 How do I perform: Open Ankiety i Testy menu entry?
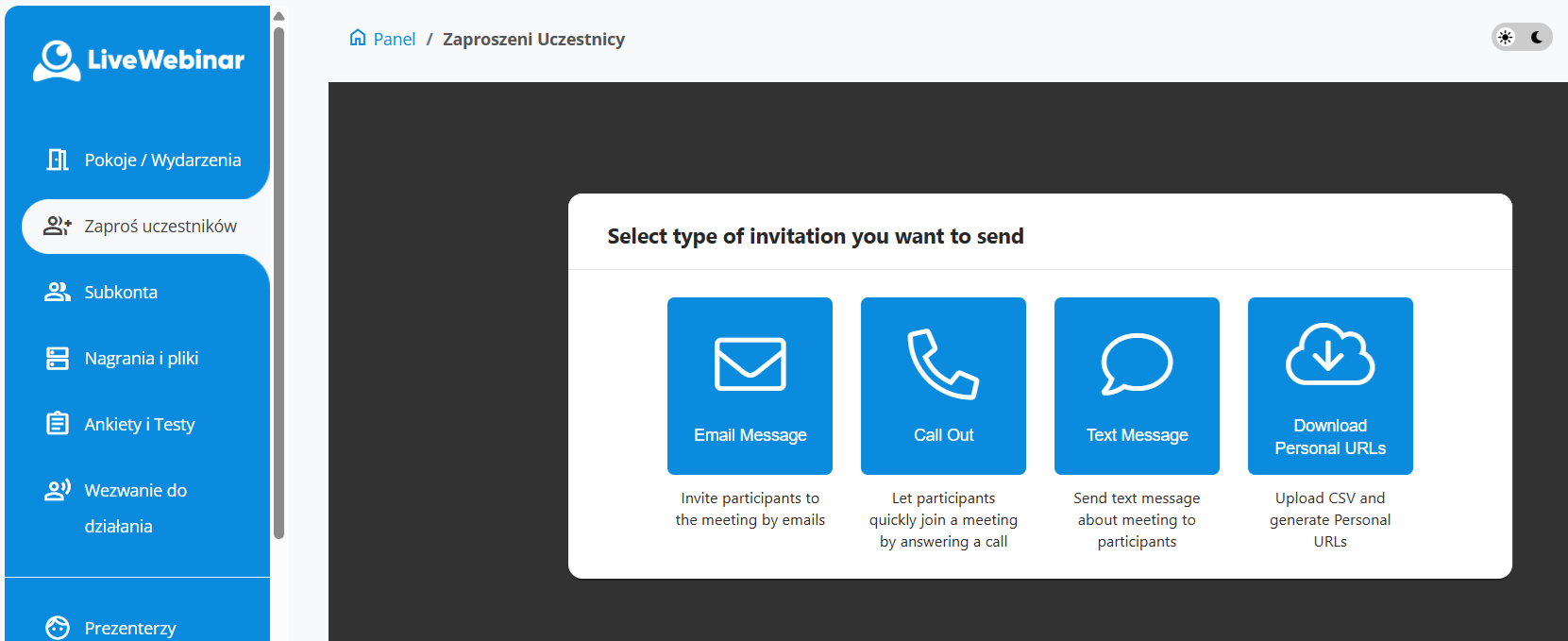(140, 424)
